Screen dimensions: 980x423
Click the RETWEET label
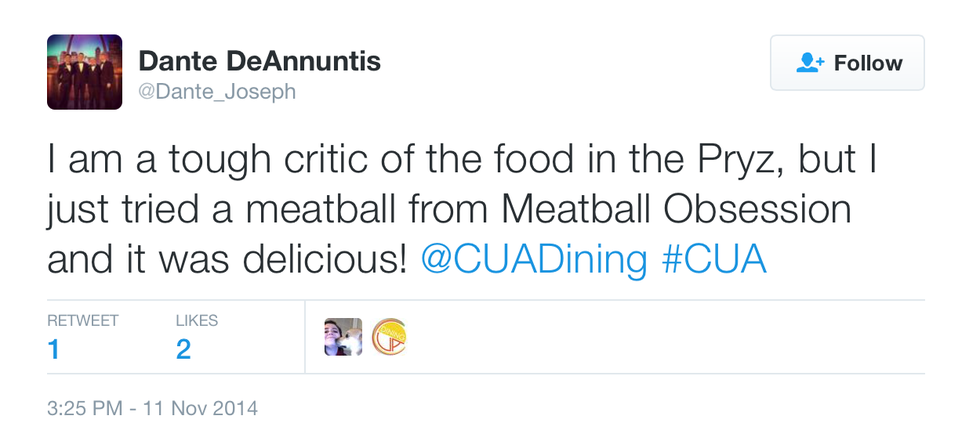(x=83, y=321)
